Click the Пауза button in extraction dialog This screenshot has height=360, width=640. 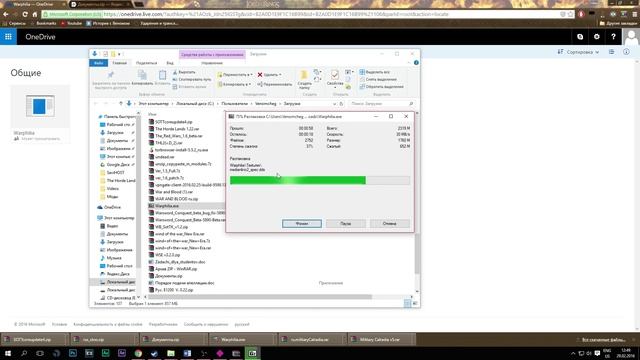pos(345,224)
